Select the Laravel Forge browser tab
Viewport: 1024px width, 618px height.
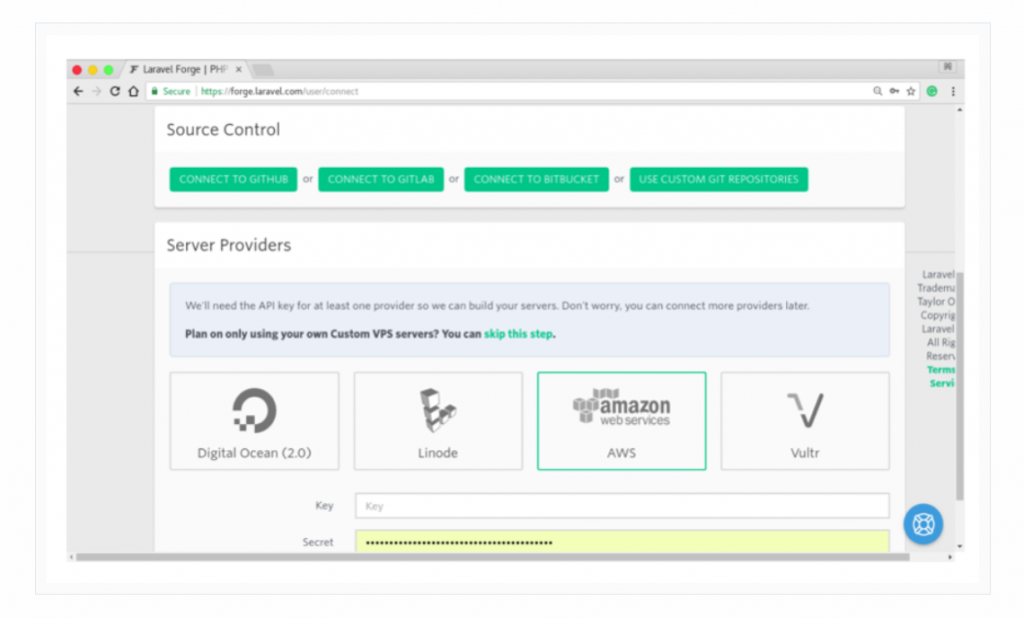[185, 69]
